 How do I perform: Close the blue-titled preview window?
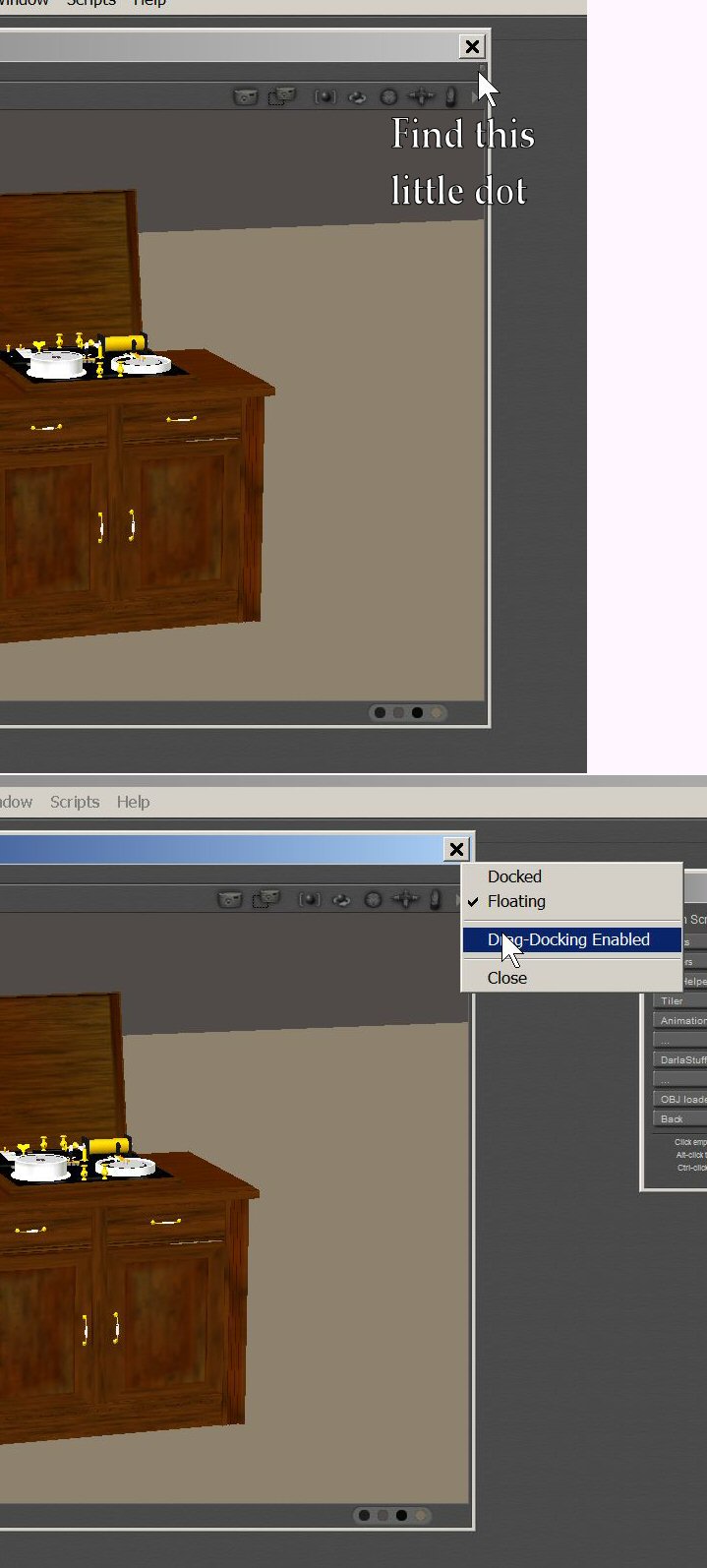456,849
